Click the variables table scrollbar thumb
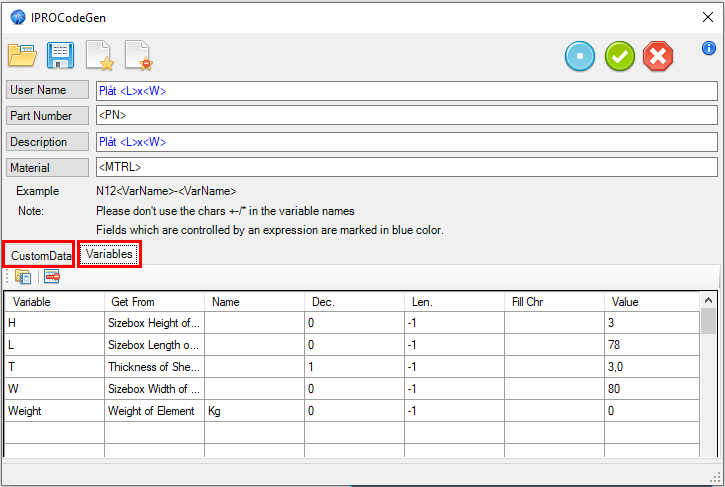The image size is (725, 487). point(708,321)
